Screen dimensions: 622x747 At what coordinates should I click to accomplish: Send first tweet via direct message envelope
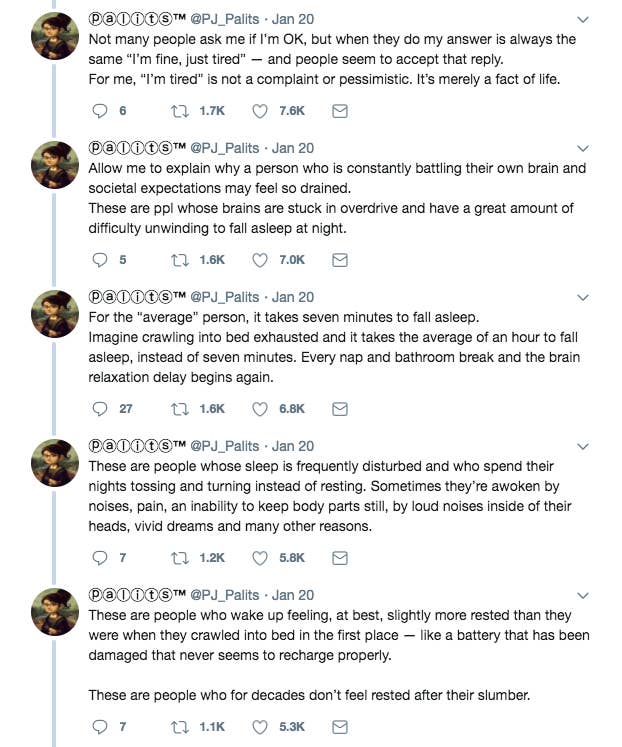(x=340, y=111)
